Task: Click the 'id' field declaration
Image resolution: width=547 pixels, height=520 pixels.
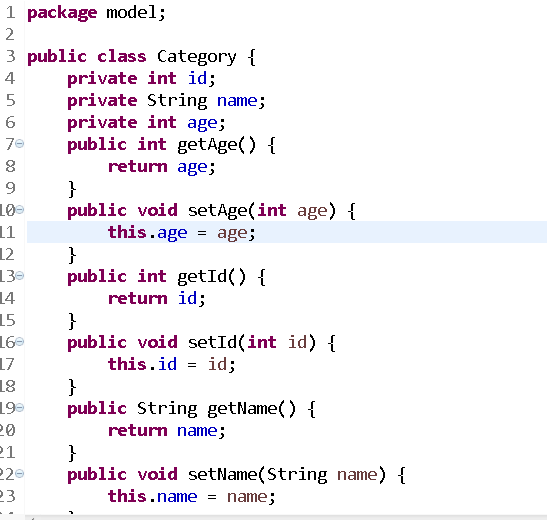Action: click(x=197, y=78)
